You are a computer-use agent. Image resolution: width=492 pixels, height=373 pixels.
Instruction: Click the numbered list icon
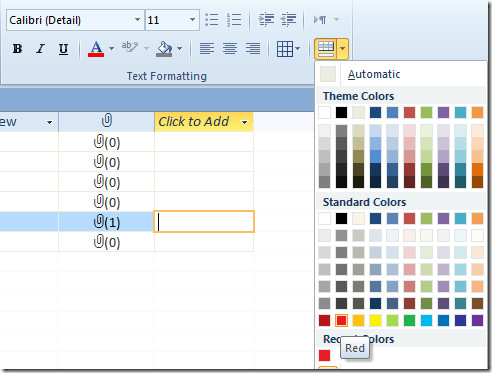(x=234, y=20)
